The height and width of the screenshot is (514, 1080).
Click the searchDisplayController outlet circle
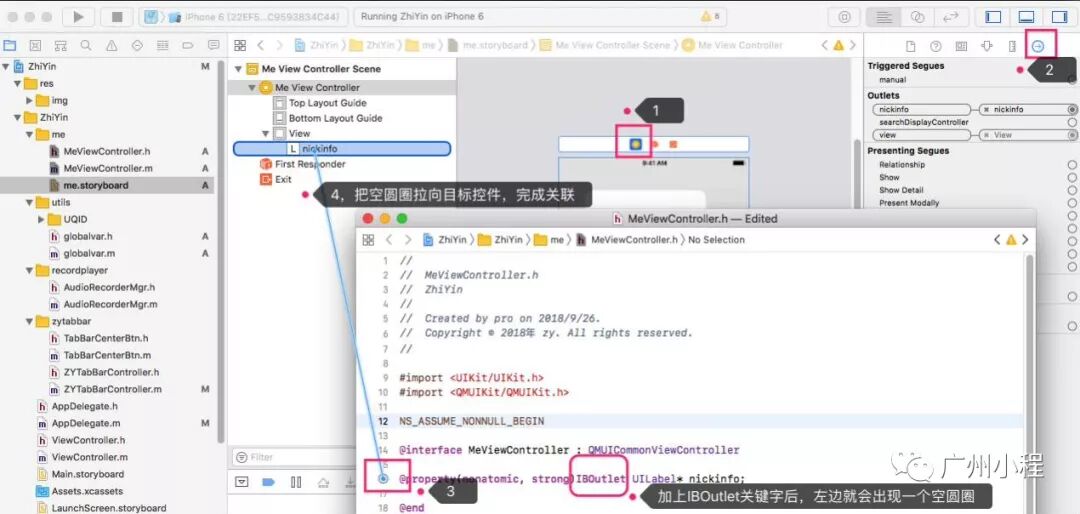pos(1072,122)
